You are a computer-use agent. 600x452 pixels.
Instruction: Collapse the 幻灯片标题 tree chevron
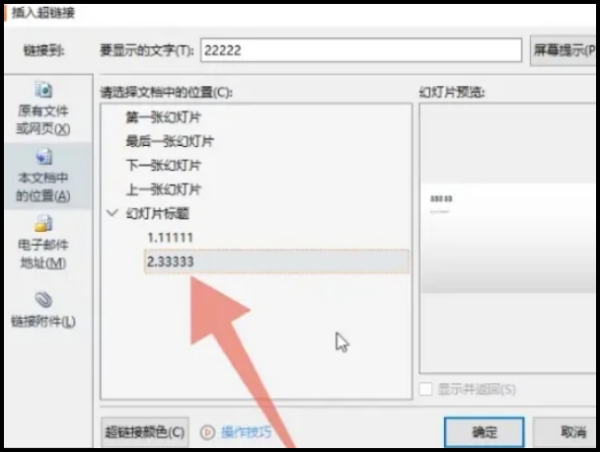(112, 213)
